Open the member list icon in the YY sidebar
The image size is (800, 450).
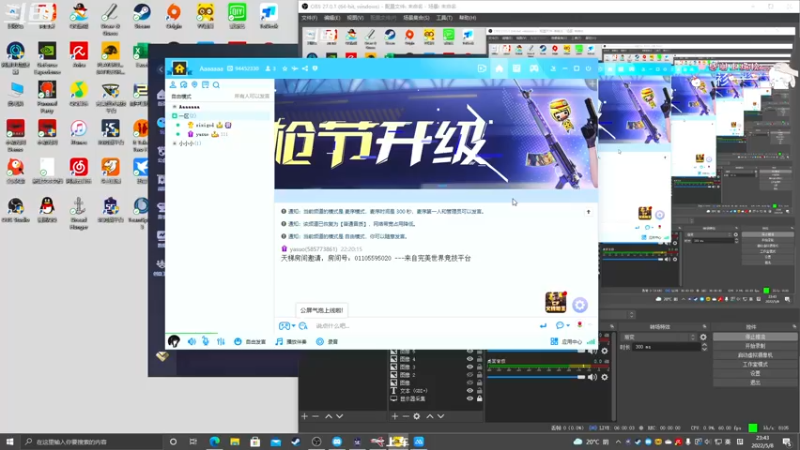point(173,85)
